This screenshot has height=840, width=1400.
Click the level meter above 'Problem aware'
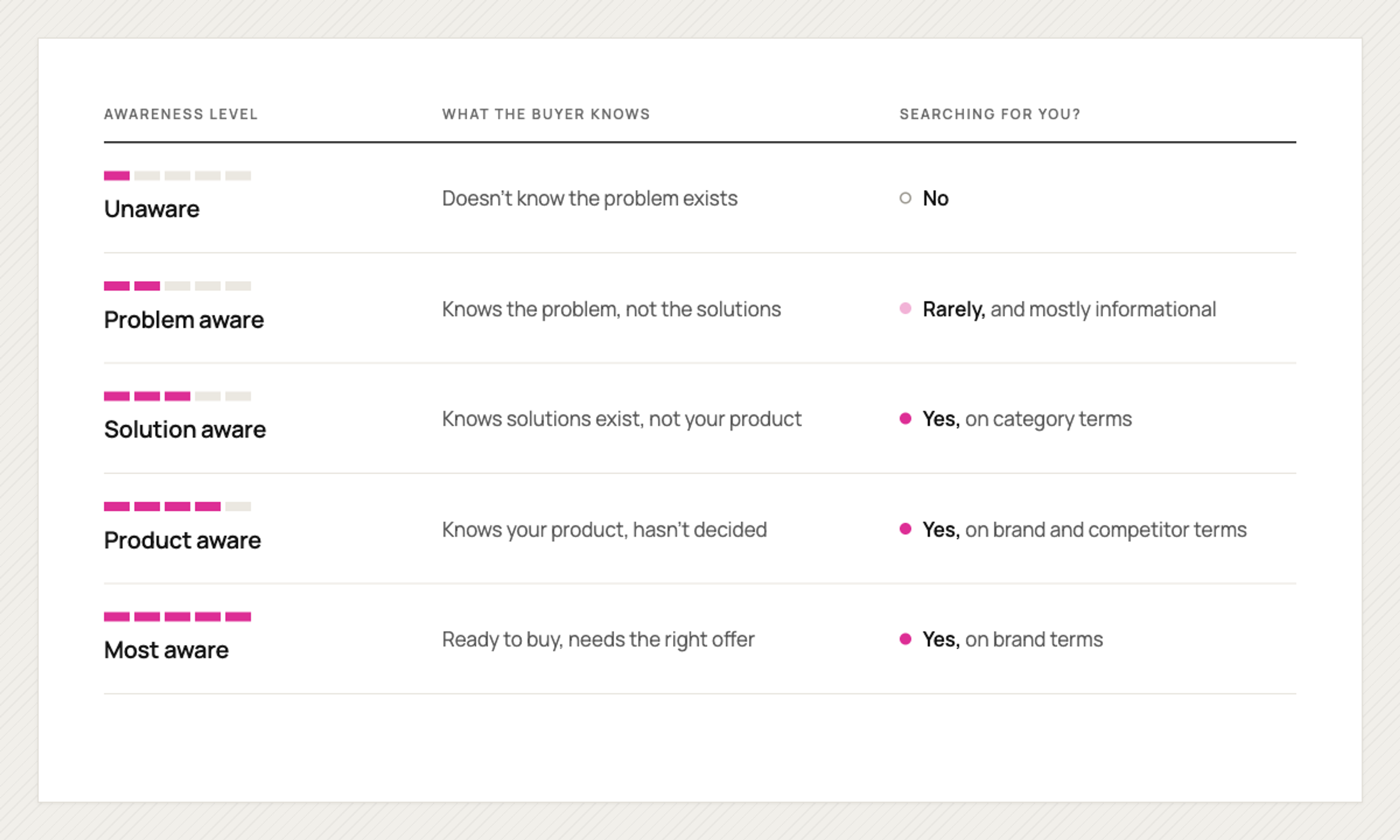click(177, 286)
